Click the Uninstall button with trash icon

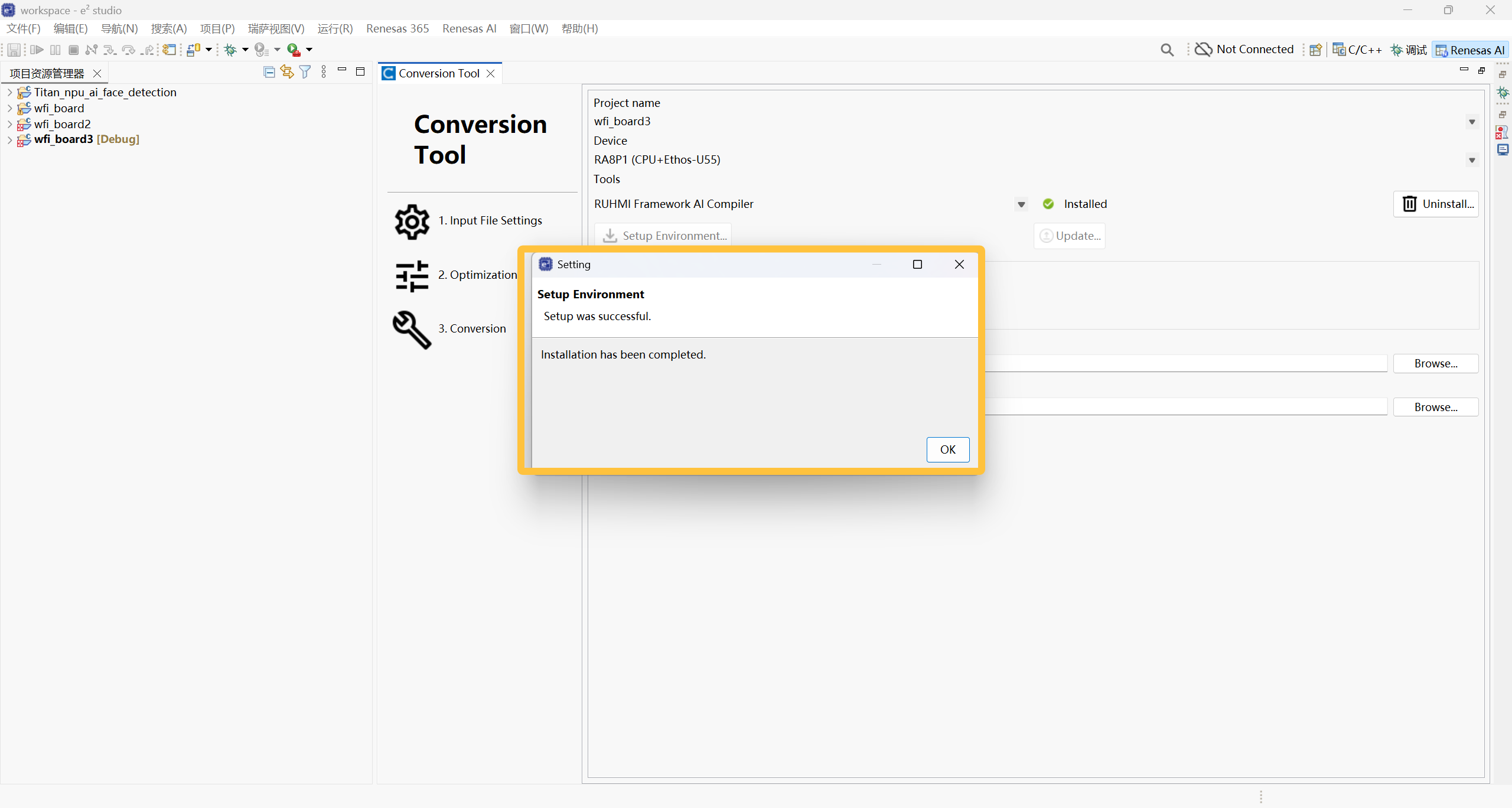pyautogui.click(x=1436, y=204)
